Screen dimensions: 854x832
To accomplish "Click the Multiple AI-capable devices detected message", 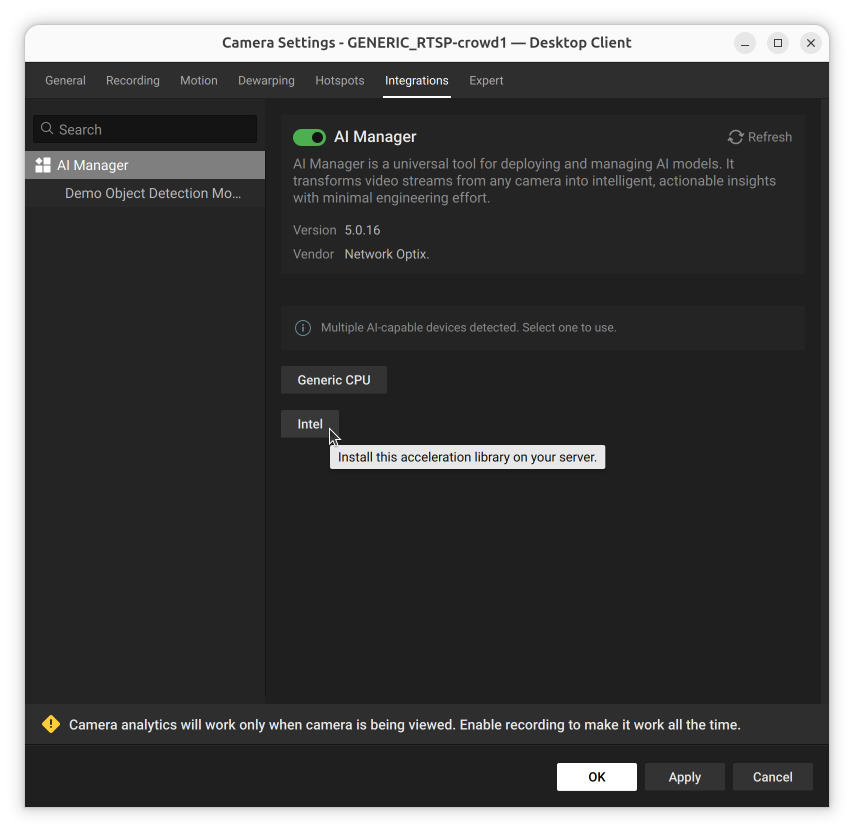I will point(468,328).
